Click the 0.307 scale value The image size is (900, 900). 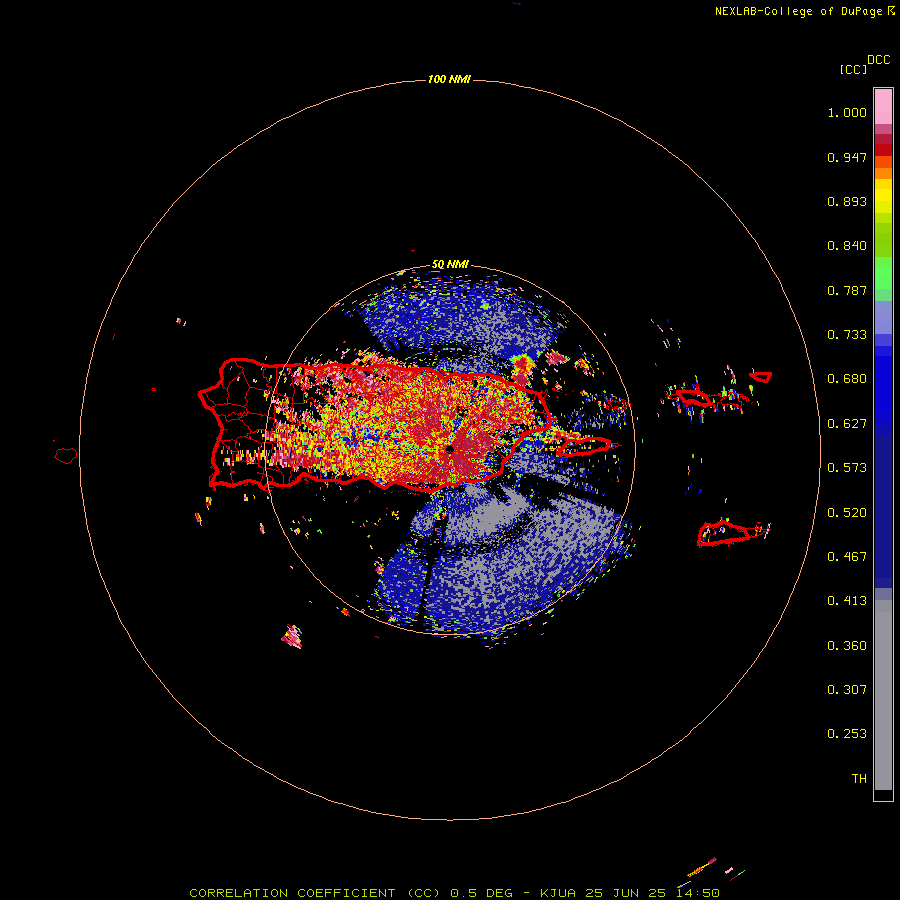click(847, 690)
